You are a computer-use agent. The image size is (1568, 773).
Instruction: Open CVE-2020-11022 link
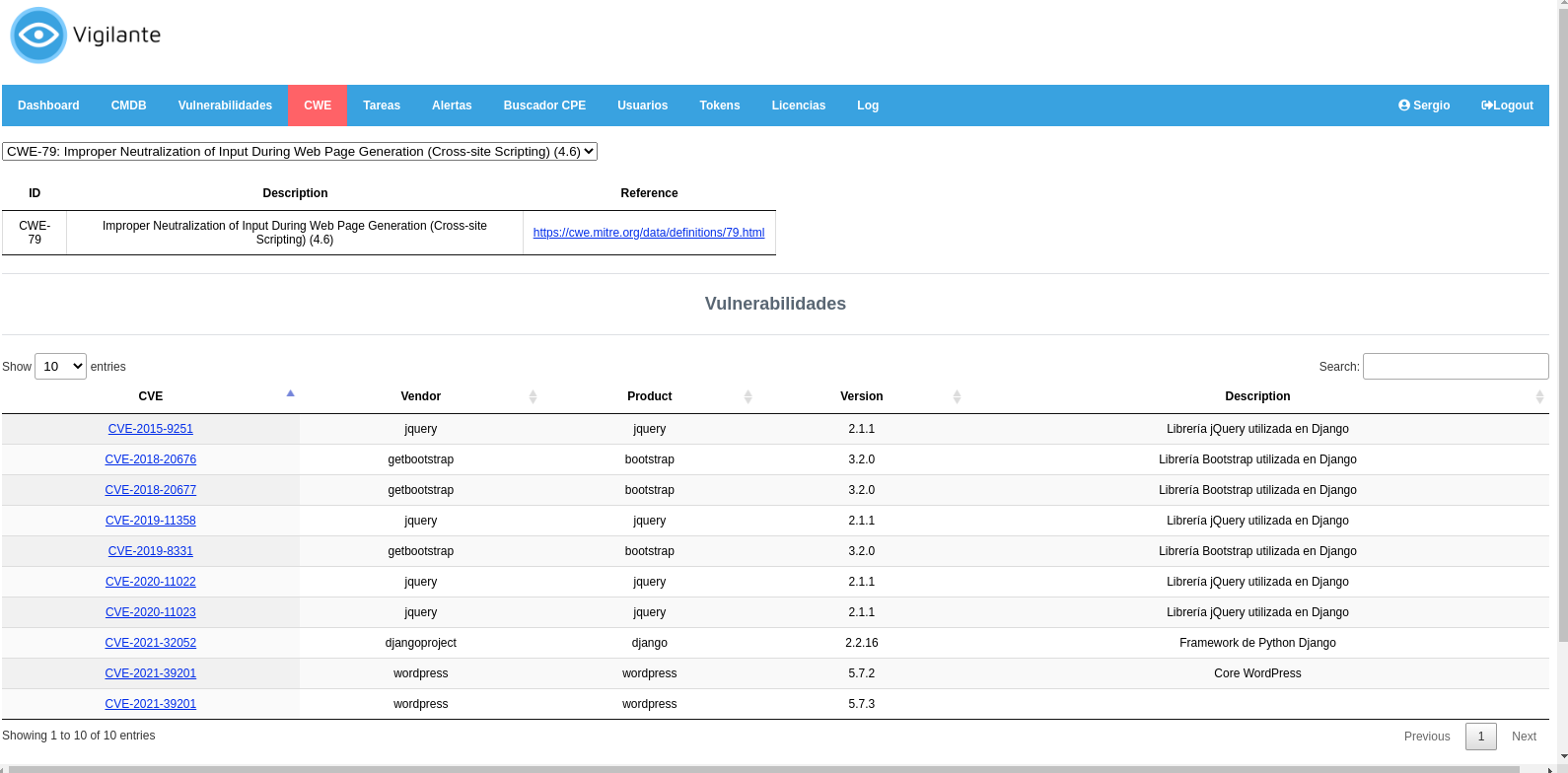point(151,582)
